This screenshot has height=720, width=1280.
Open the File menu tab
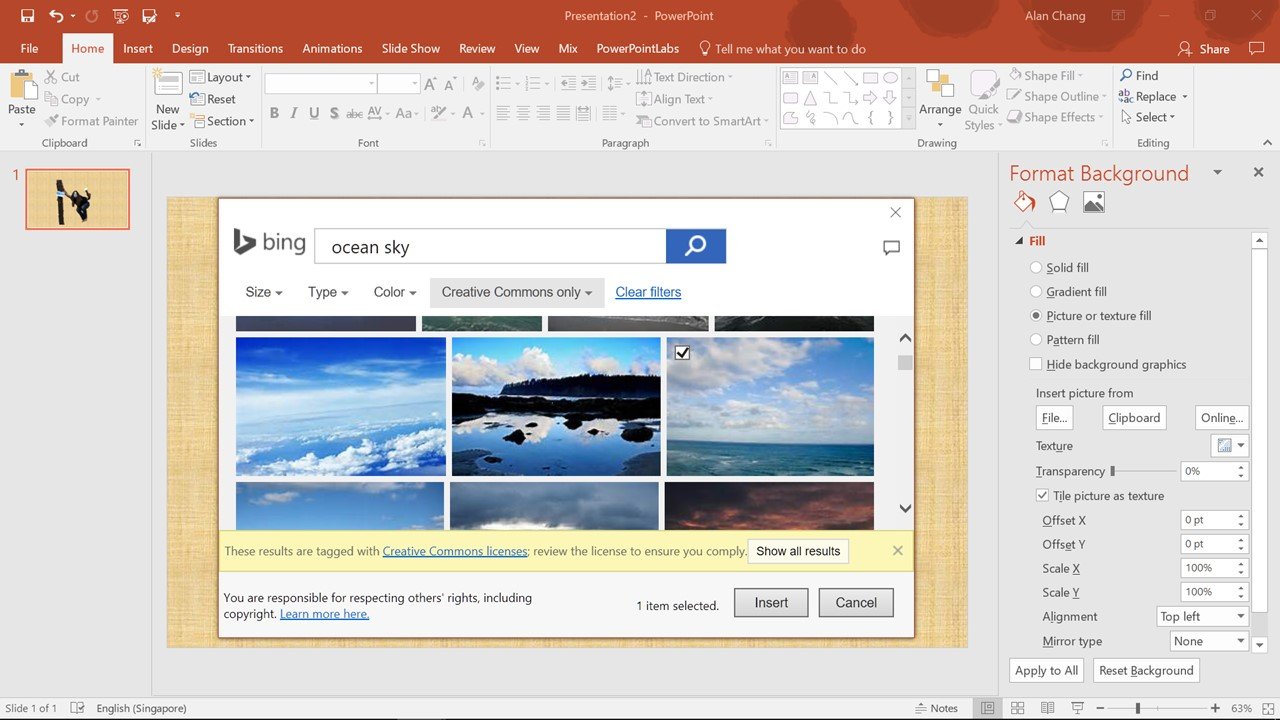coord(29,48)
